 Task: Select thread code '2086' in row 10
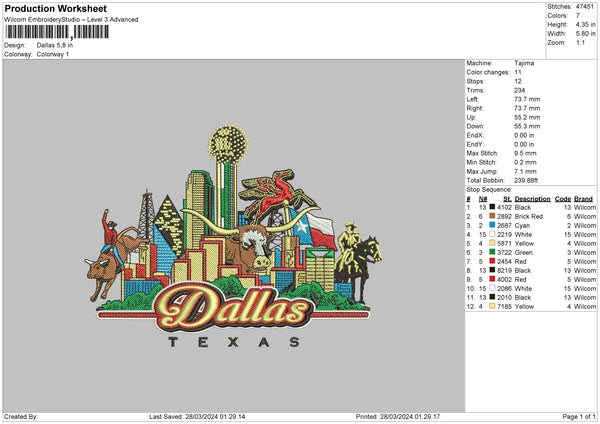pos(504,288)
